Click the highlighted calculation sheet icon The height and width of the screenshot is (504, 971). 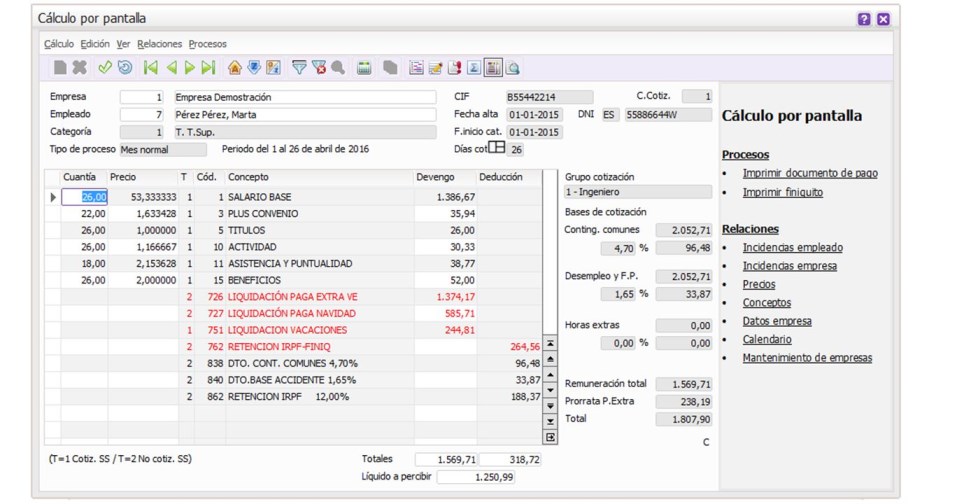(x=493, y=67)
